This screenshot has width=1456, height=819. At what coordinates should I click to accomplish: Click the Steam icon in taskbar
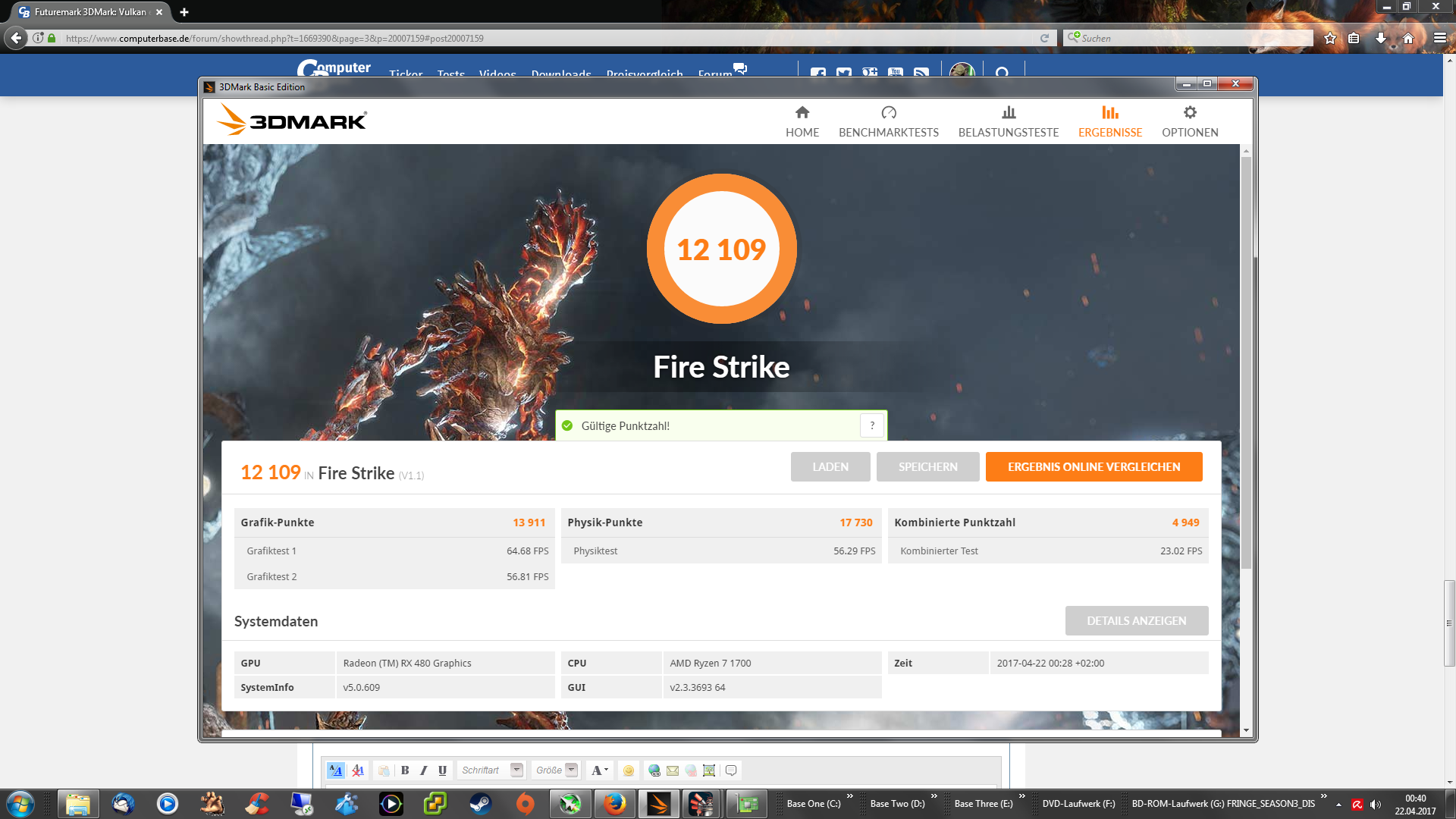tap(480, 804)
